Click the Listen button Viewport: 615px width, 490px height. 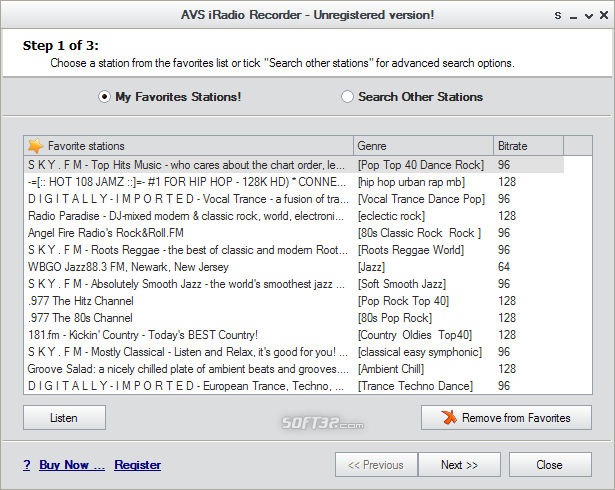(64, 418)
